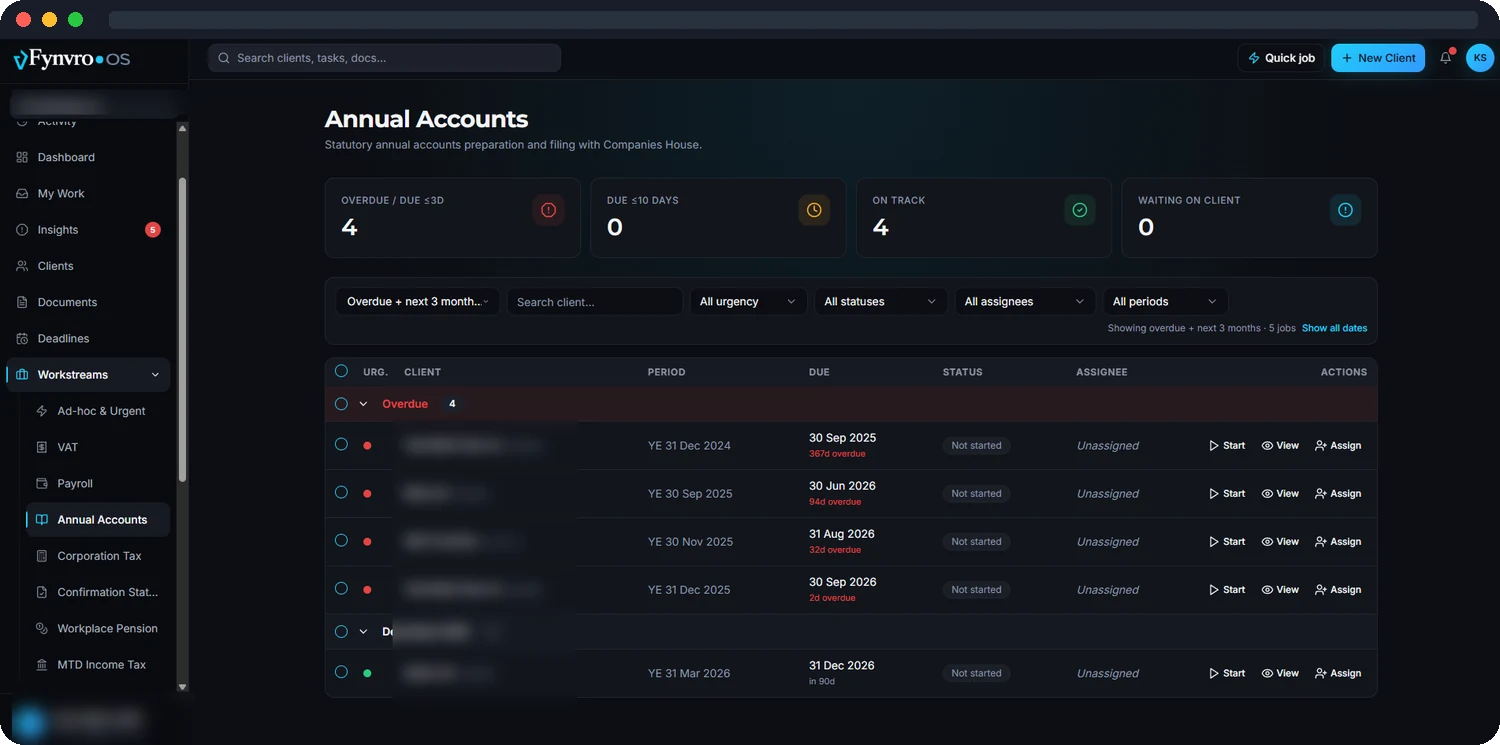Click the Workstreams briefcase icon

(x=22, y=375)
